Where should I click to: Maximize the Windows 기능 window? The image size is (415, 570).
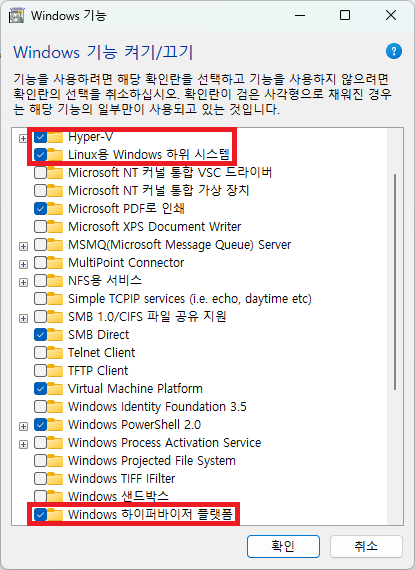(345, 15)
